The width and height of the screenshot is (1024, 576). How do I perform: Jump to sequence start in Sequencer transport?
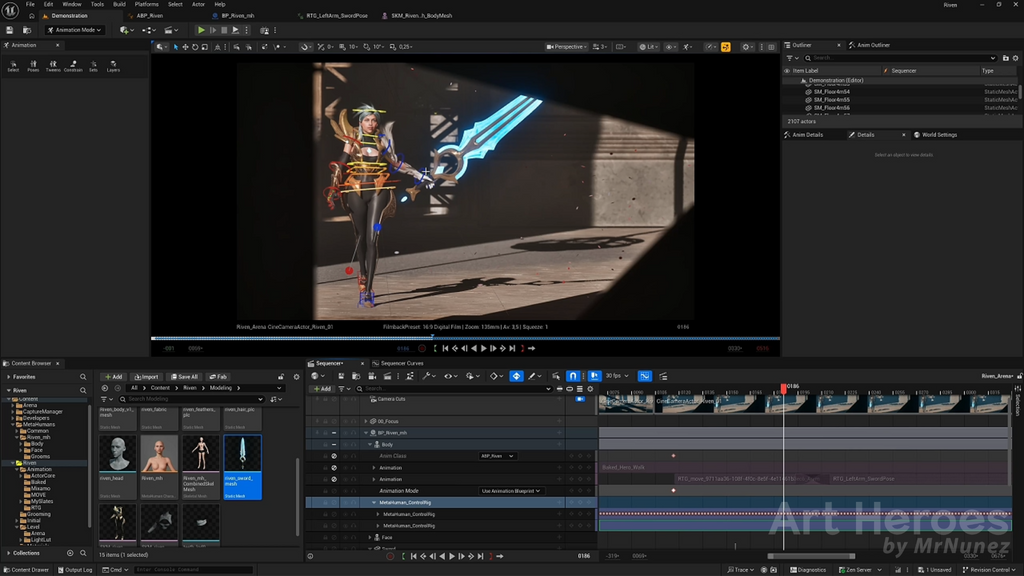pos(413,556)
